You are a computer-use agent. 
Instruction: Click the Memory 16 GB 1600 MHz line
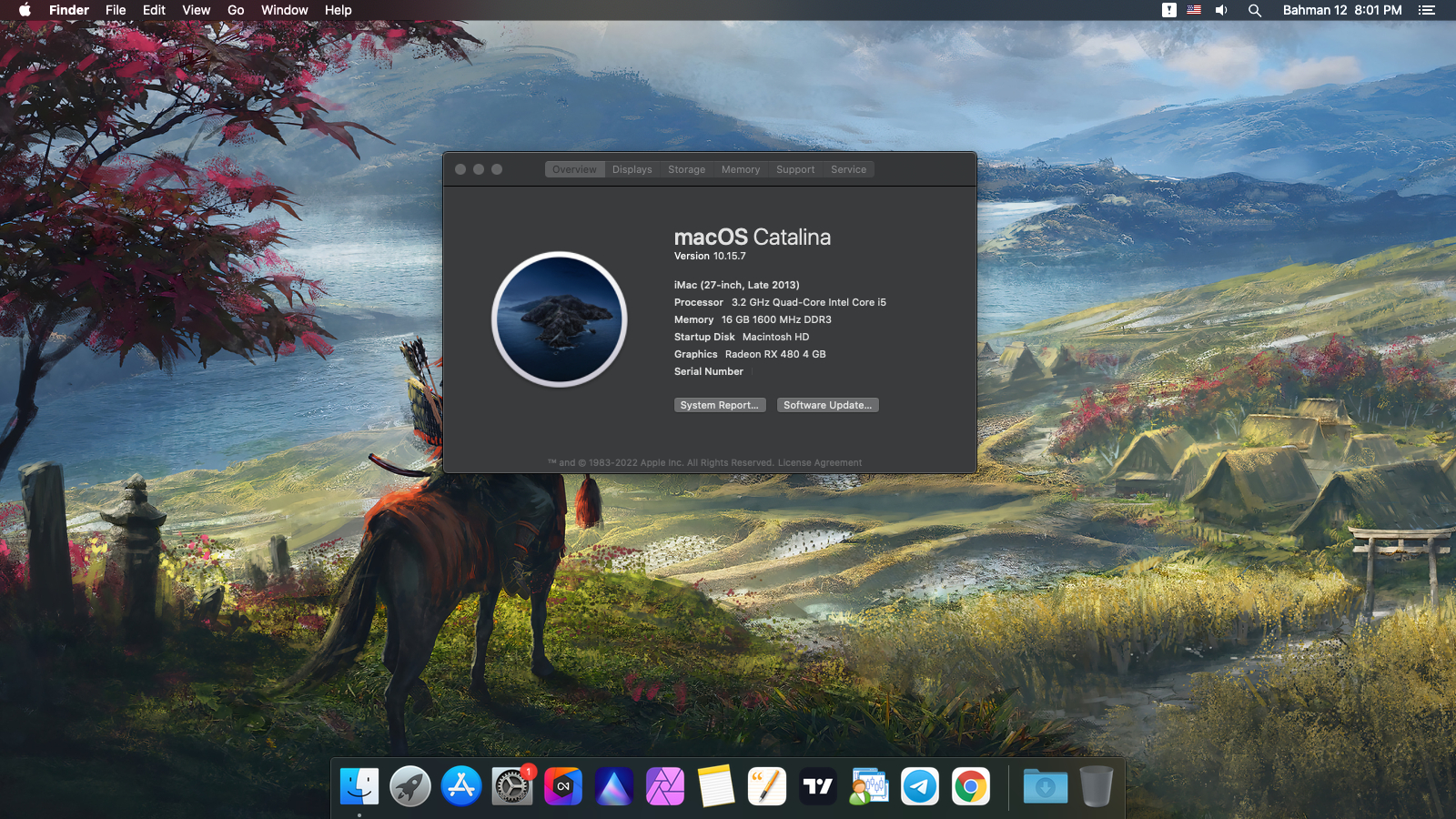click(753, 319)
